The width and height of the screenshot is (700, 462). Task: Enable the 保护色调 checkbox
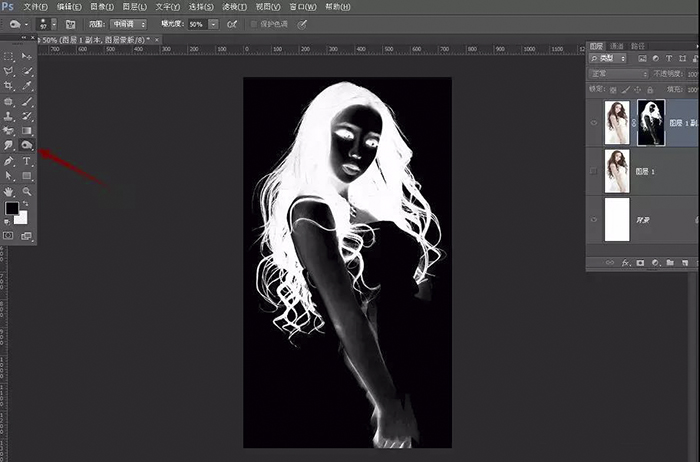click(254, 23)
